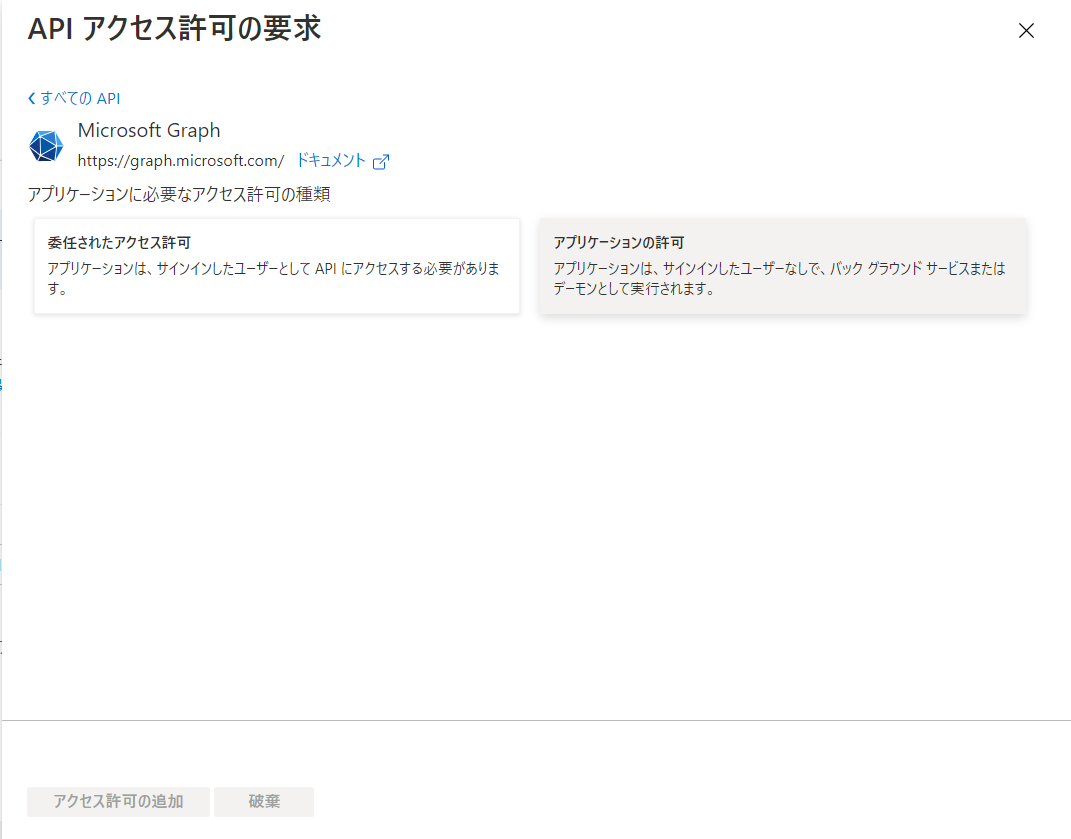This screenshot has width=1071, height=839.
Task: Open the ドキュメント link
Action: pos(331,161)
